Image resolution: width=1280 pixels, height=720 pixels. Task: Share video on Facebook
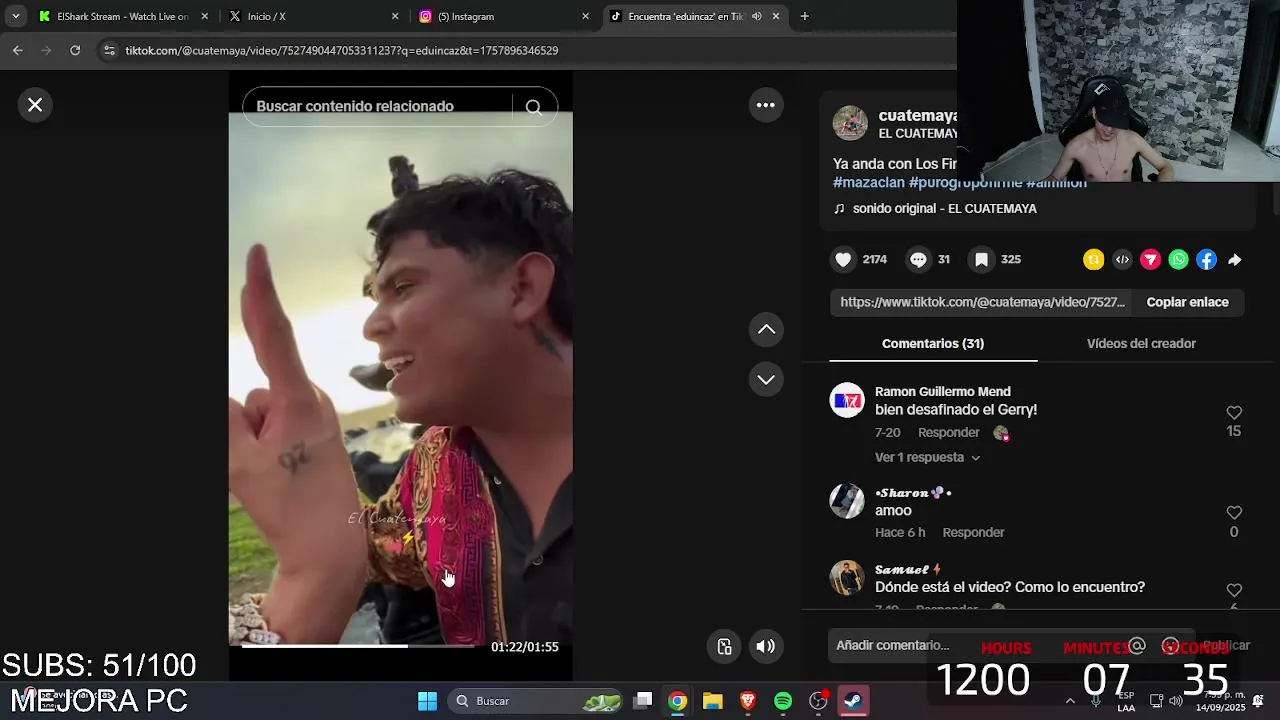[1206, 260]
